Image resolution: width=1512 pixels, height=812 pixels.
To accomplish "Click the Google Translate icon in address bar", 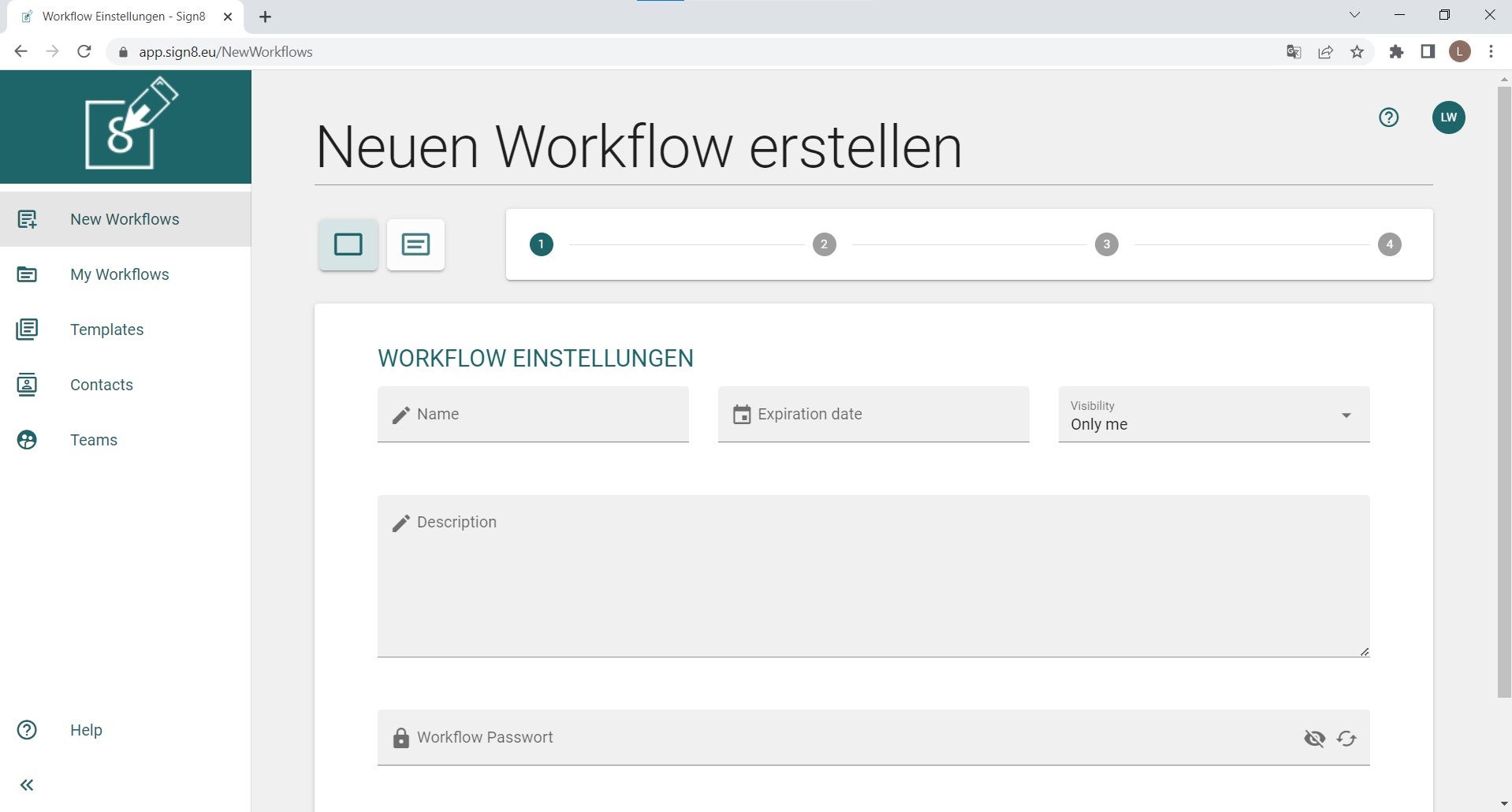I will tap(1294, 52).
